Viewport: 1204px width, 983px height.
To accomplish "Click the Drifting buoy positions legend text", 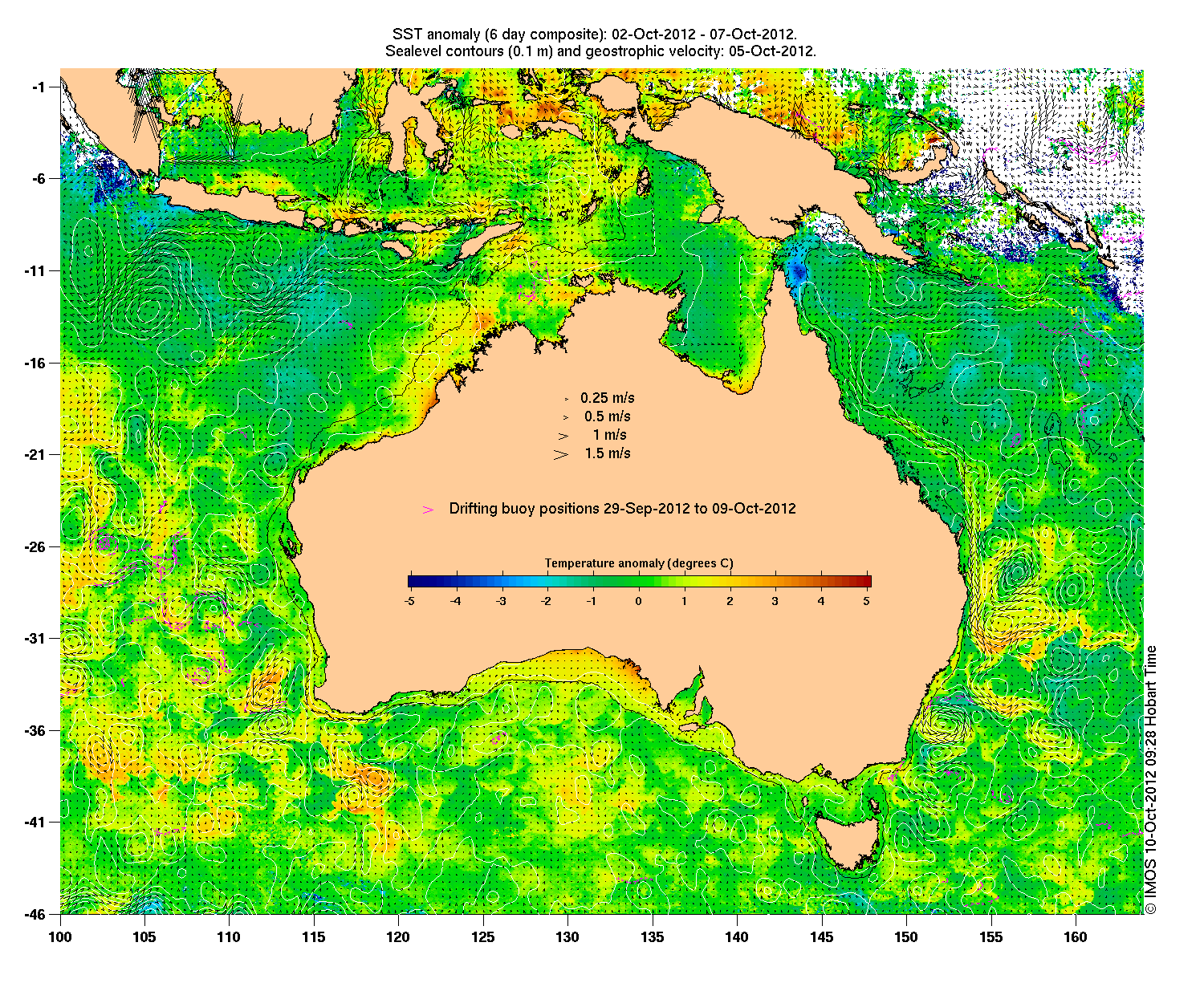I will click(x=623, y=509).
